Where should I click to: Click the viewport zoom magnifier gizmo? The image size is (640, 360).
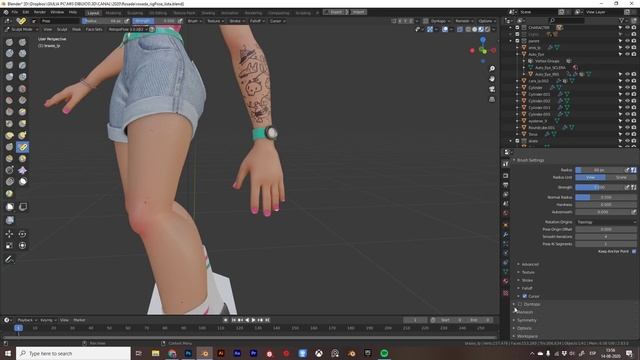coord(492,69)
